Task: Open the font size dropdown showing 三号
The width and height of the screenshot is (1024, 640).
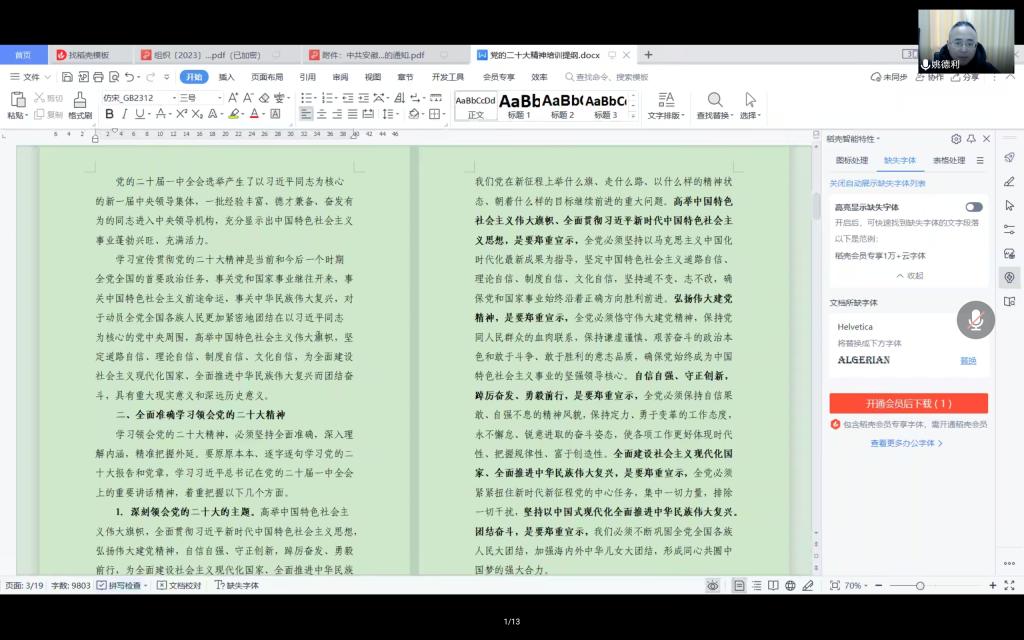Action: [x=200, y=97]
